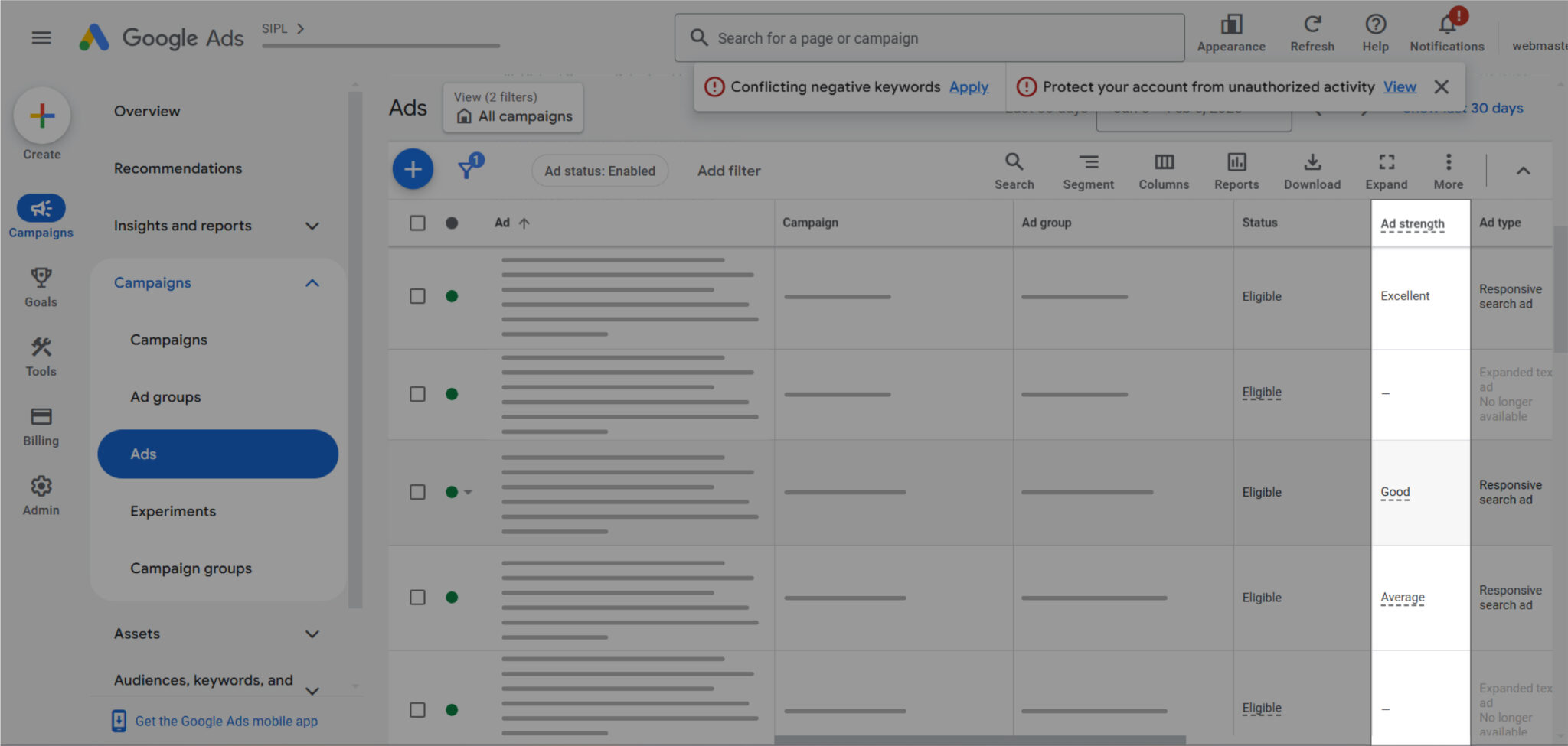This screenshot has width=1568, height=746.
Task: Open Experiments page
Action: 173,511
